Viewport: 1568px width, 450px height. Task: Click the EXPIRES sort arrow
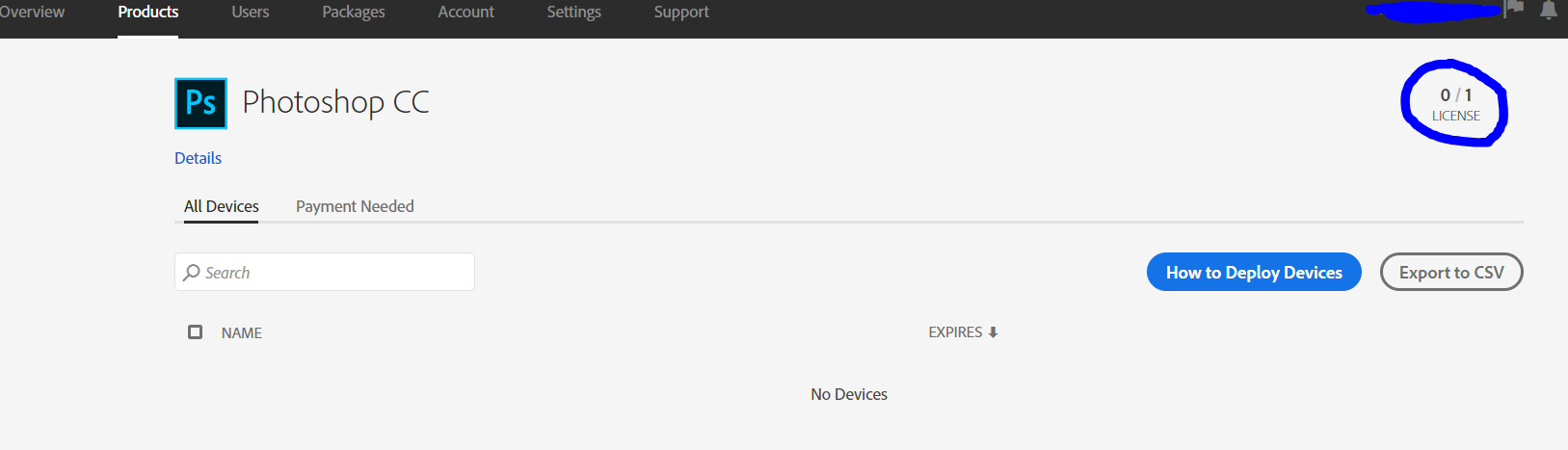click(993, 332)
